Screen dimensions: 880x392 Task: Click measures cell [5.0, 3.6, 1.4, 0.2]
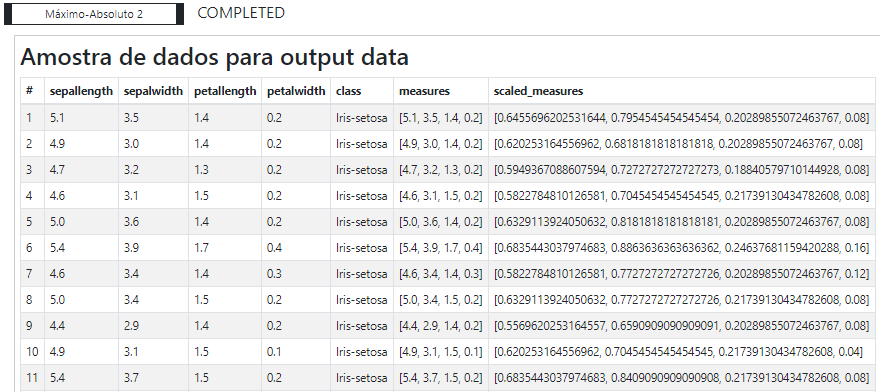[441, 222]
